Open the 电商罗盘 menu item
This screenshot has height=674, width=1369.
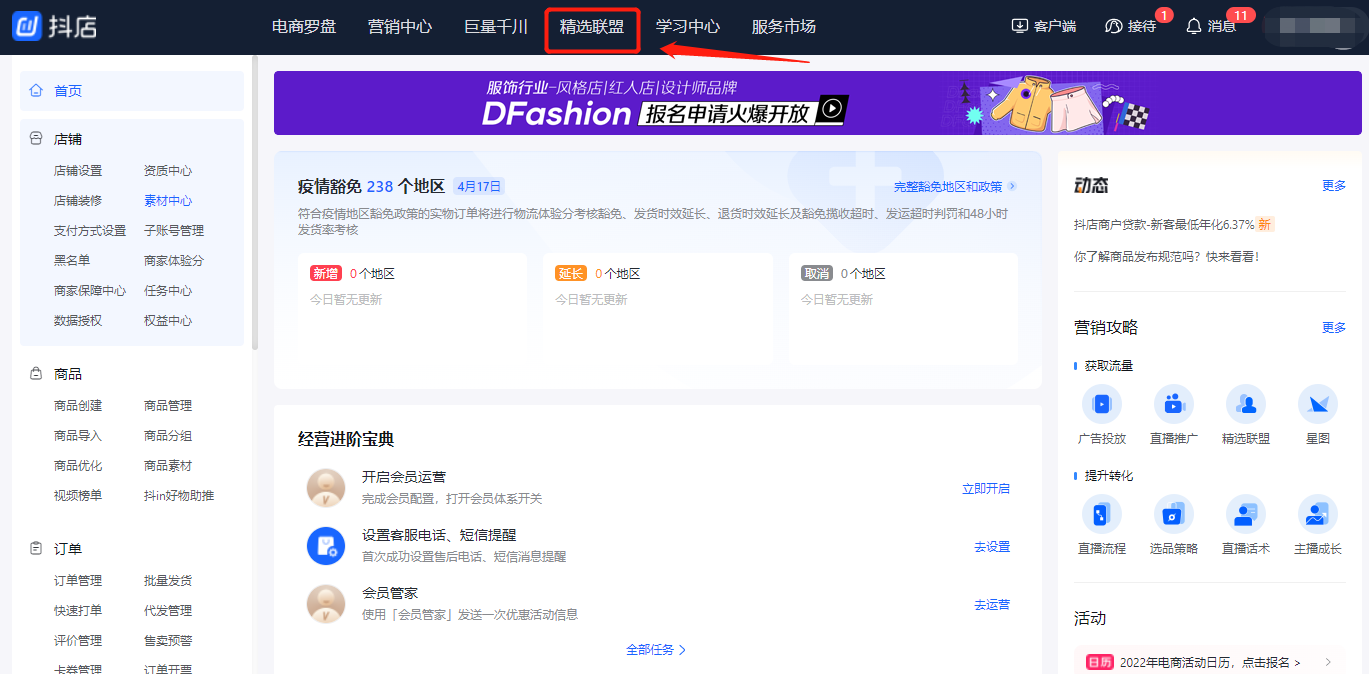click(304, 27)
